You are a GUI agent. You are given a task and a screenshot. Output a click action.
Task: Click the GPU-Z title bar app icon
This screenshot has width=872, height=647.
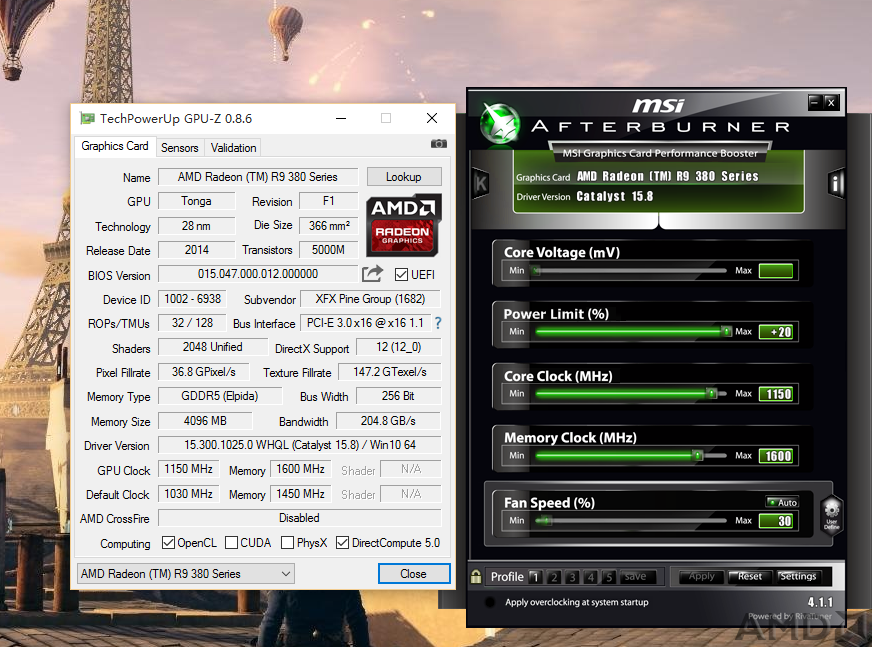[x=87, y=118]
